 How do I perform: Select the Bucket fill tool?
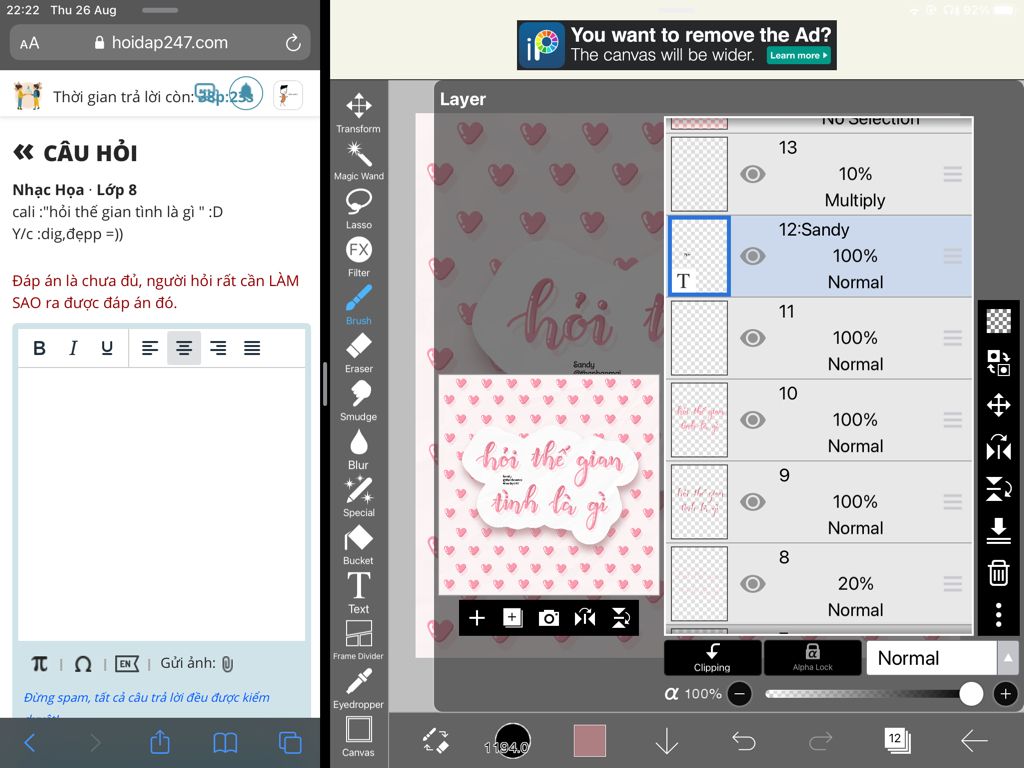[x=359, y=544]
